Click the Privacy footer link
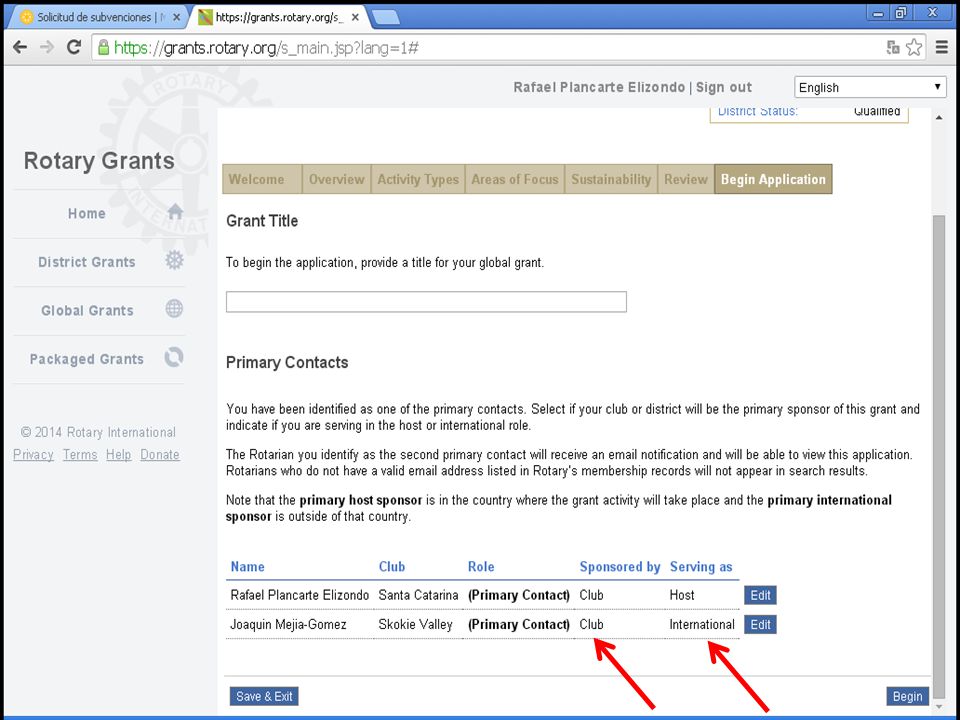The width and height of the screenshot is (960, 720). pos(33,455)
